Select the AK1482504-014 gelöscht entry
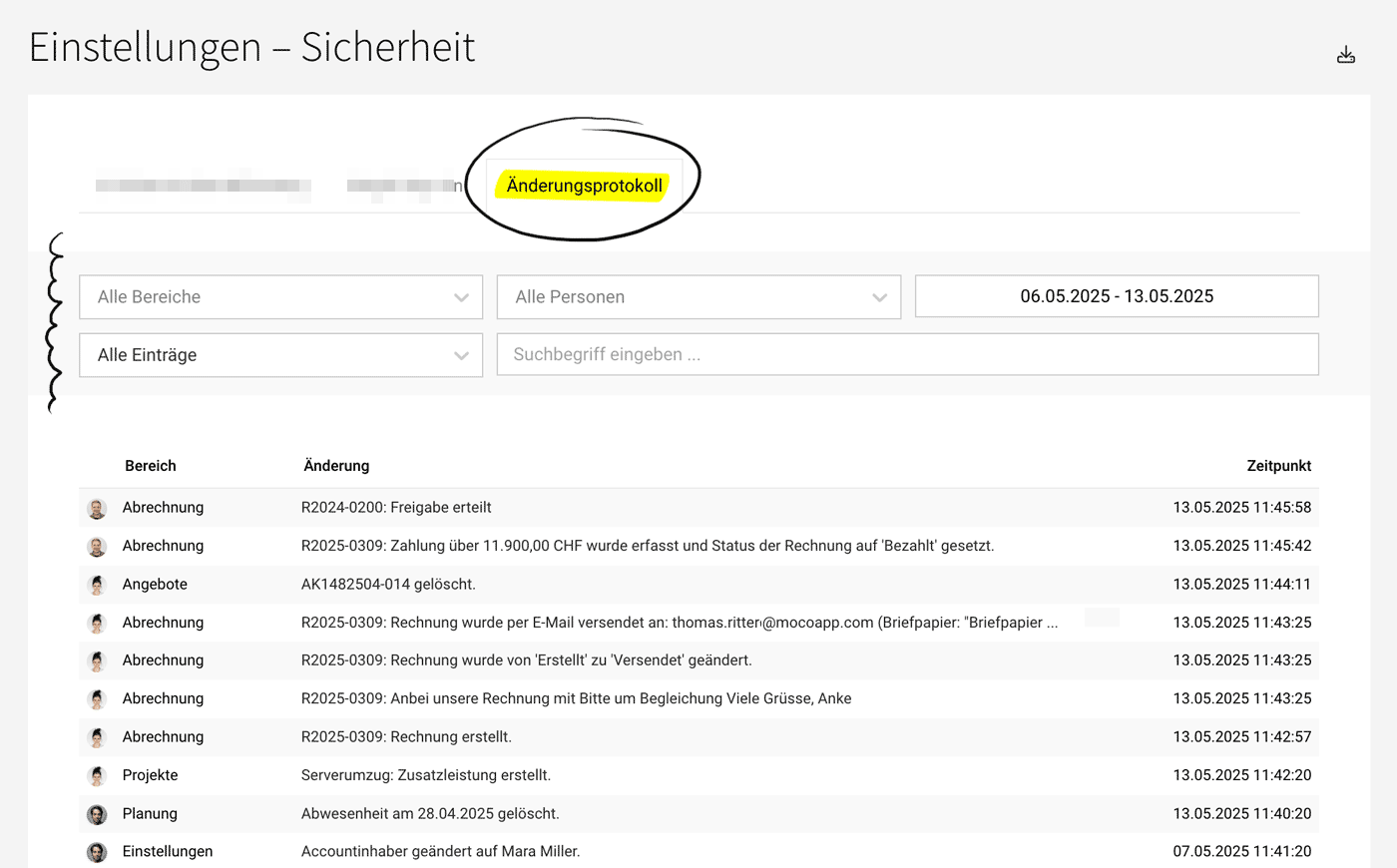 pyautogui.click(x=388, y=585)
